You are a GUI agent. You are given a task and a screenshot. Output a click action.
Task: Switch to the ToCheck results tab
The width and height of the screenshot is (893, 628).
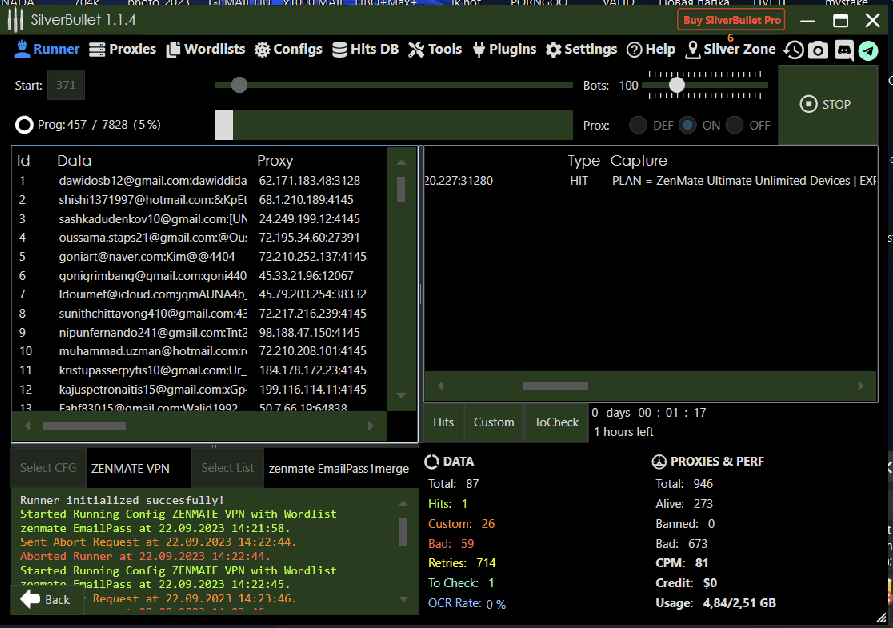tap(557, 422)
